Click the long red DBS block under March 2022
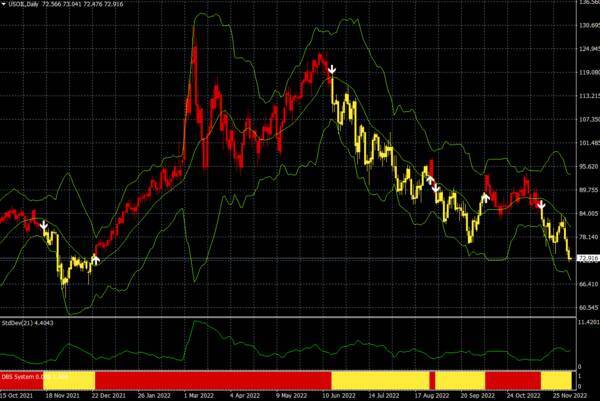The width and height of the screenshot is (600, 401). pos(210,380)
